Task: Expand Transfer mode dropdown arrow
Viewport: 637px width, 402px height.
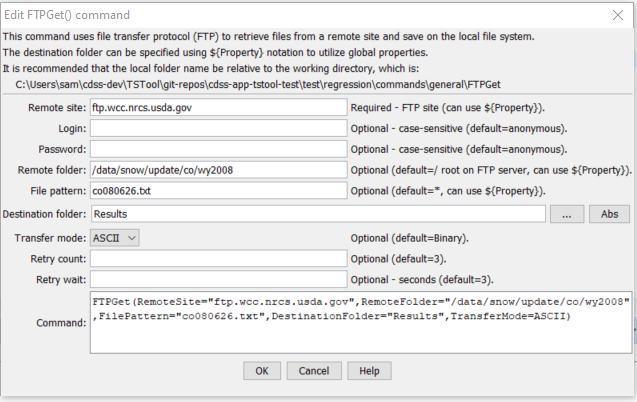Action: click(x=132, y=238)
